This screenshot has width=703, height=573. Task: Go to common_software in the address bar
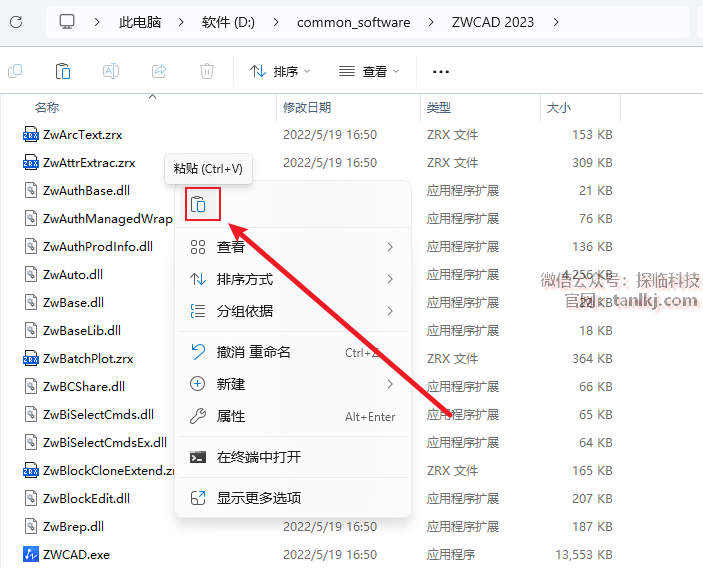point(353,22)
